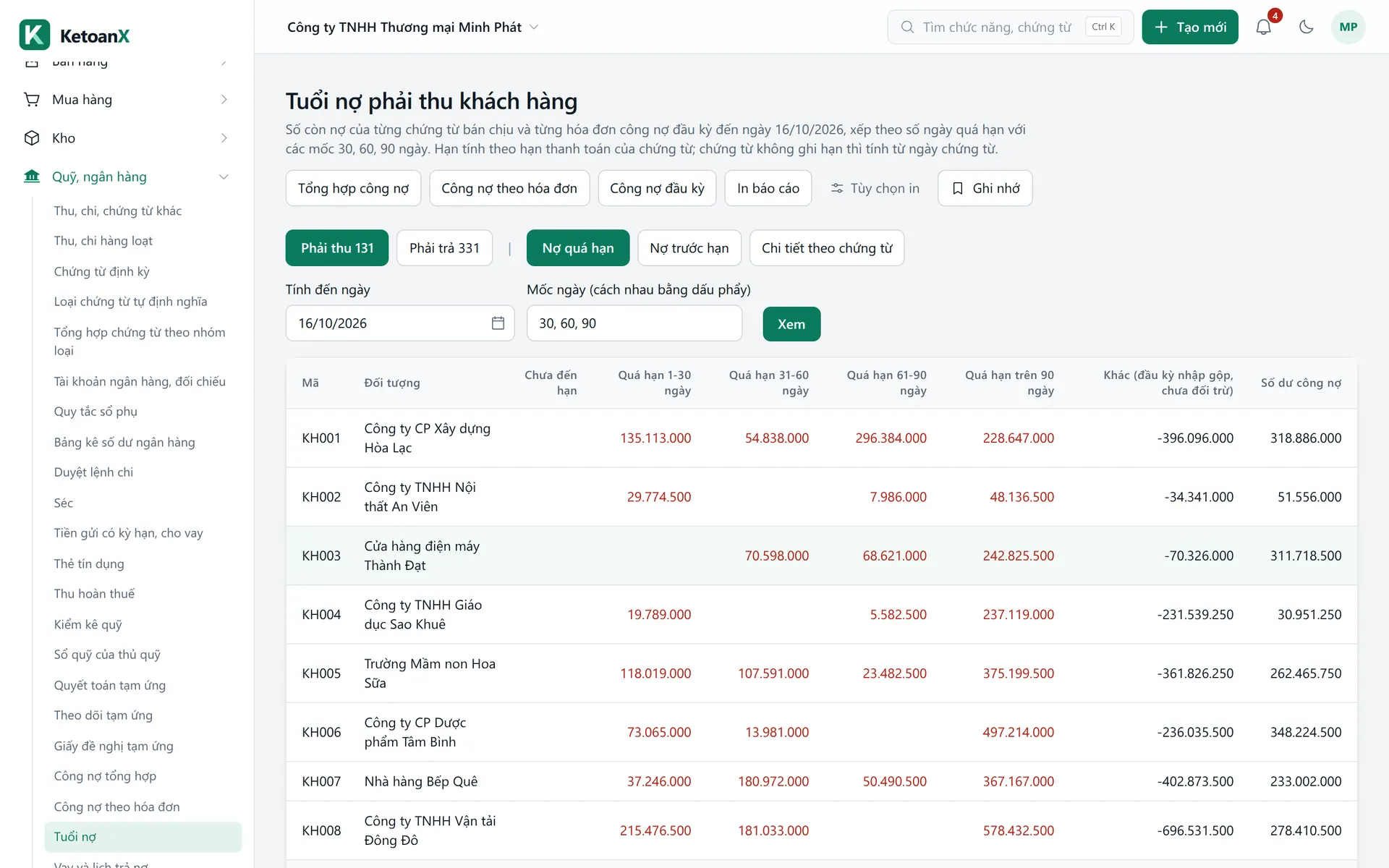Open Kiểm kê quỹ in sidebar
The height and width of the screenshot is (868, 1389).
coord(143,624)
